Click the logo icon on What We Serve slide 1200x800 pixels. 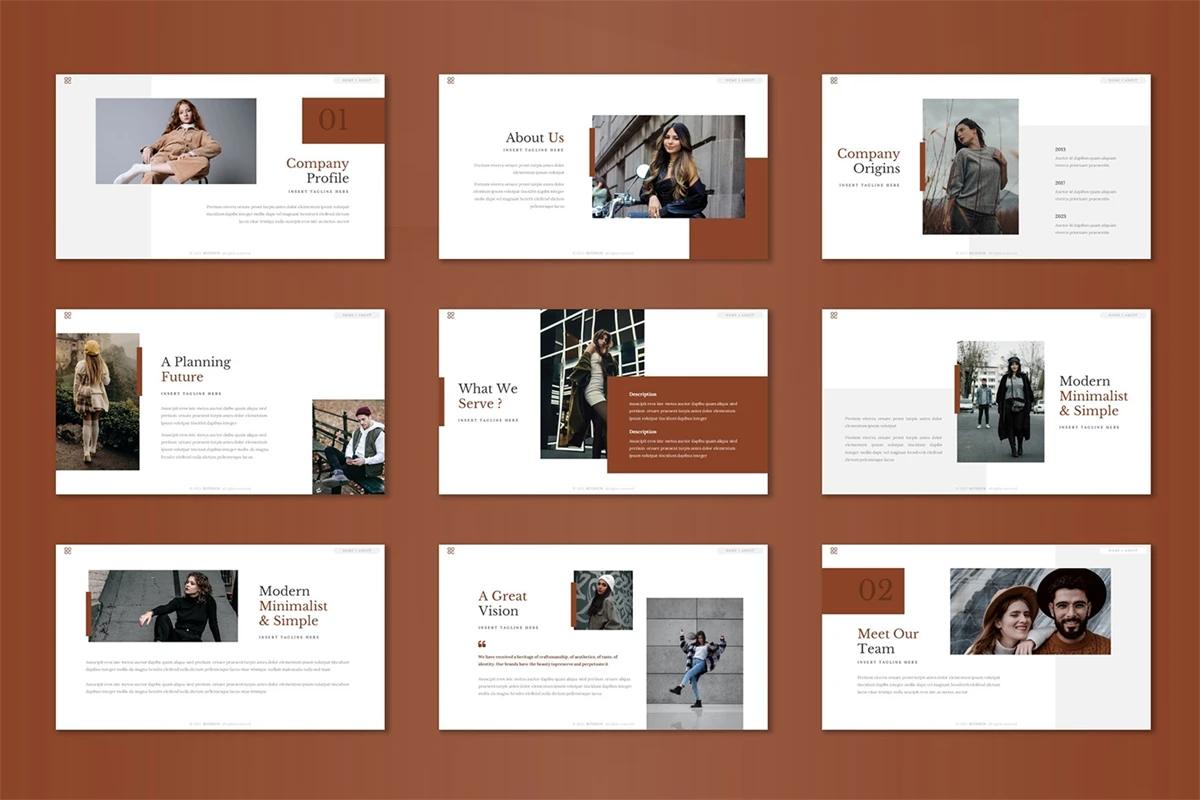click(451, 315)
